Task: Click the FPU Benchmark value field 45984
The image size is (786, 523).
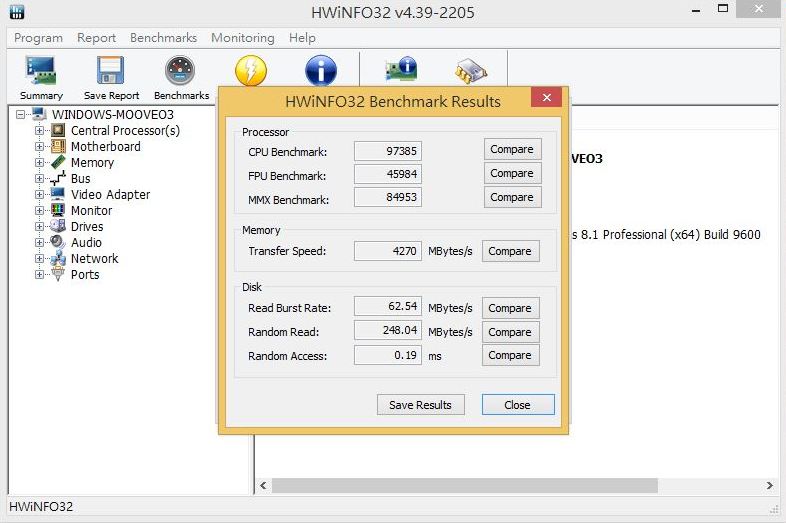Action: [x=388, y=174]
